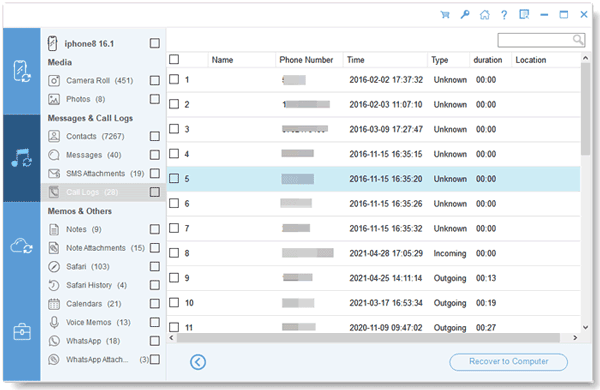Click the Camera Roll icon
Viewport: 600px width, 390px height.
tap(54, 81)
